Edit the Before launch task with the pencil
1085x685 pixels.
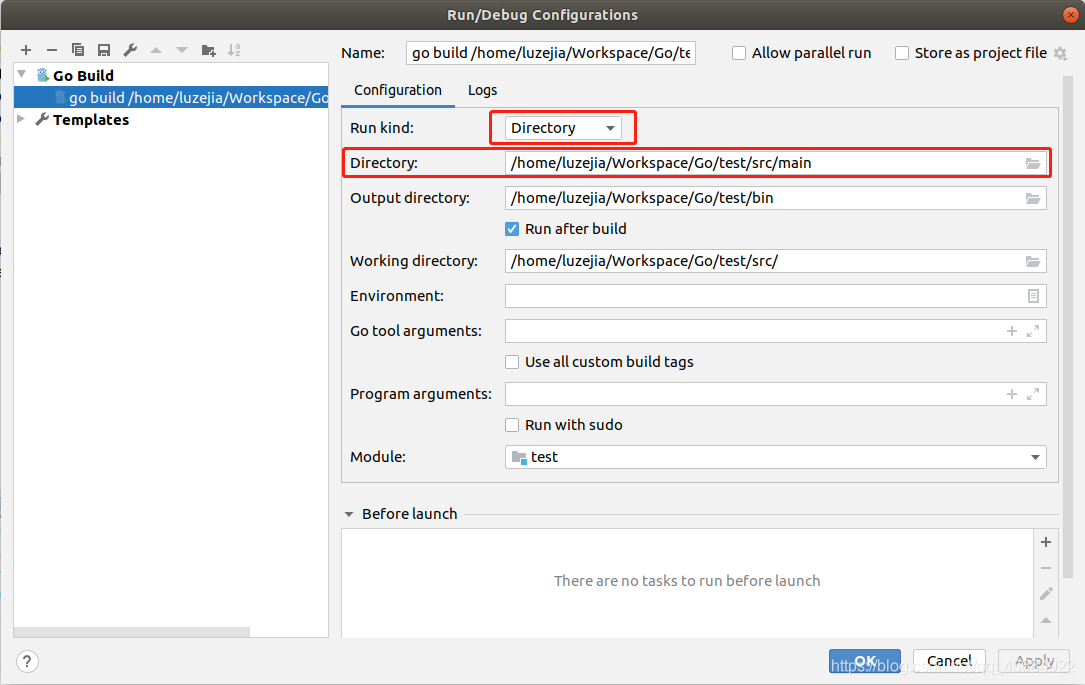(1046, 594)
